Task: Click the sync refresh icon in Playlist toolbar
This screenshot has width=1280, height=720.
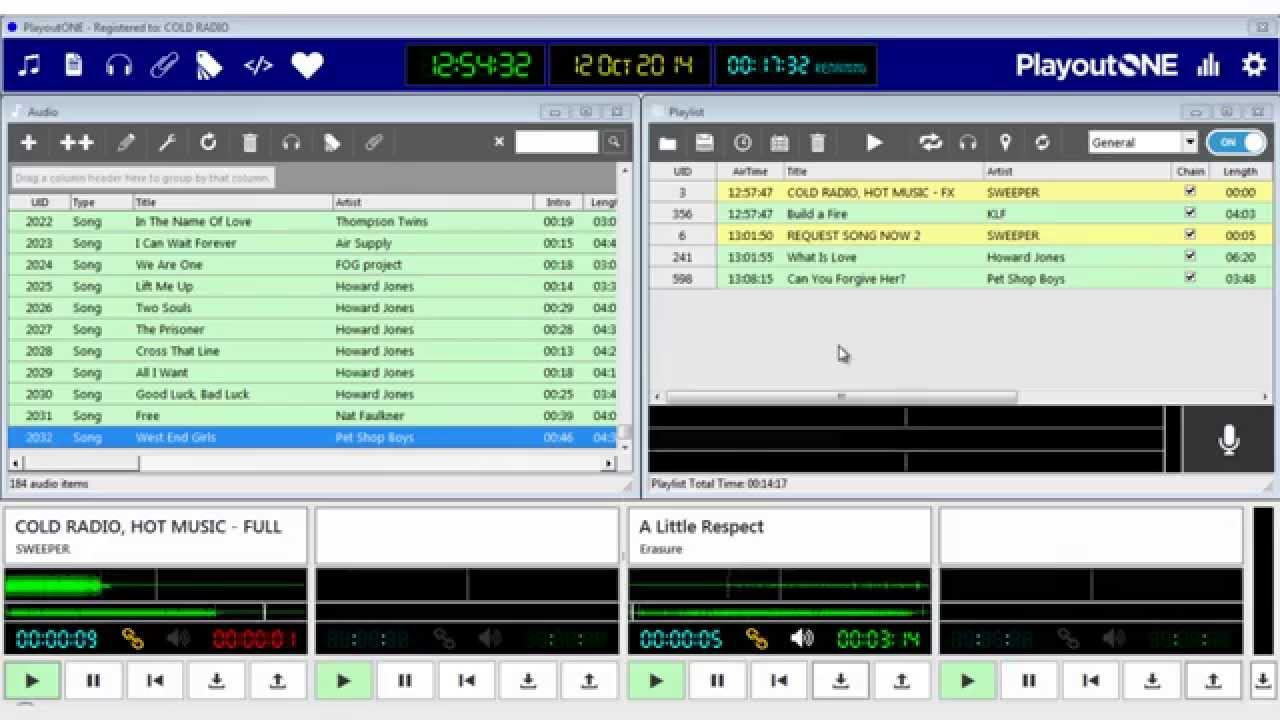Action: click(x=1042, y=143)
